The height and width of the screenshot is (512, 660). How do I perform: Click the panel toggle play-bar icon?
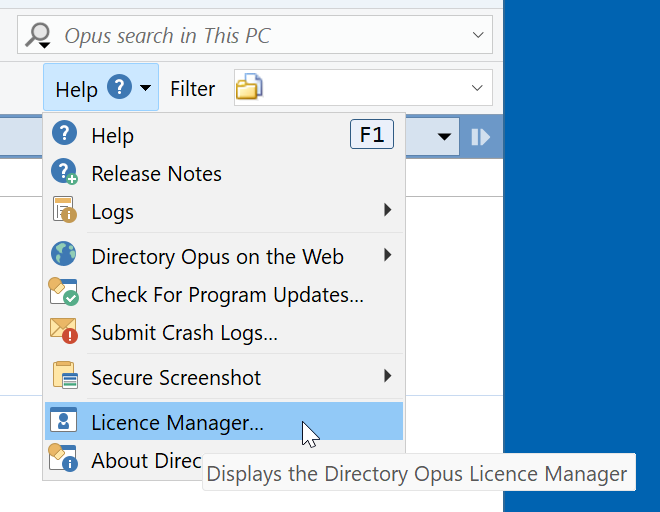click(x=480, y=137)
